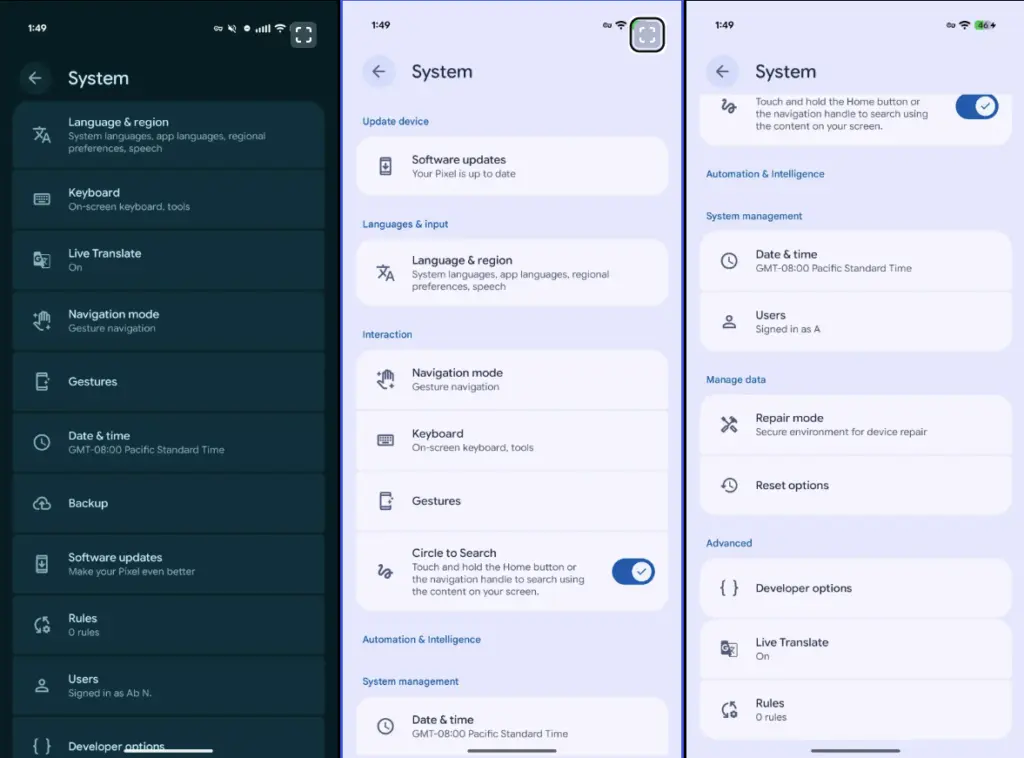Viewport: 1024px width, 758px height.
Task: Open Users signed in as Ab N.
Action: (x=168, y=686)
